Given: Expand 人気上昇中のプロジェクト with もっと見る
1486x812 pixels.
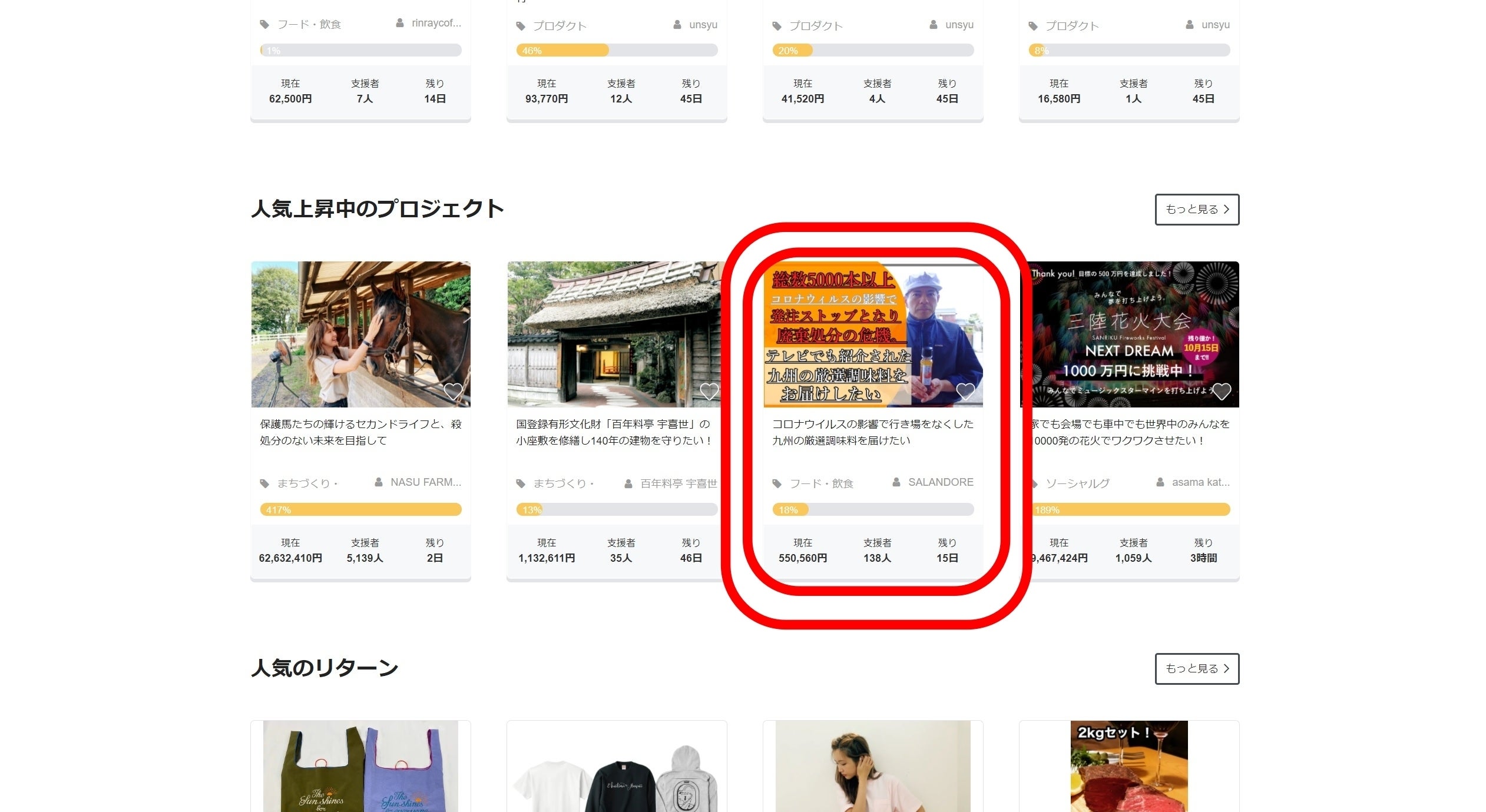Looking at the screenshot, I should tap(1196, 209).
